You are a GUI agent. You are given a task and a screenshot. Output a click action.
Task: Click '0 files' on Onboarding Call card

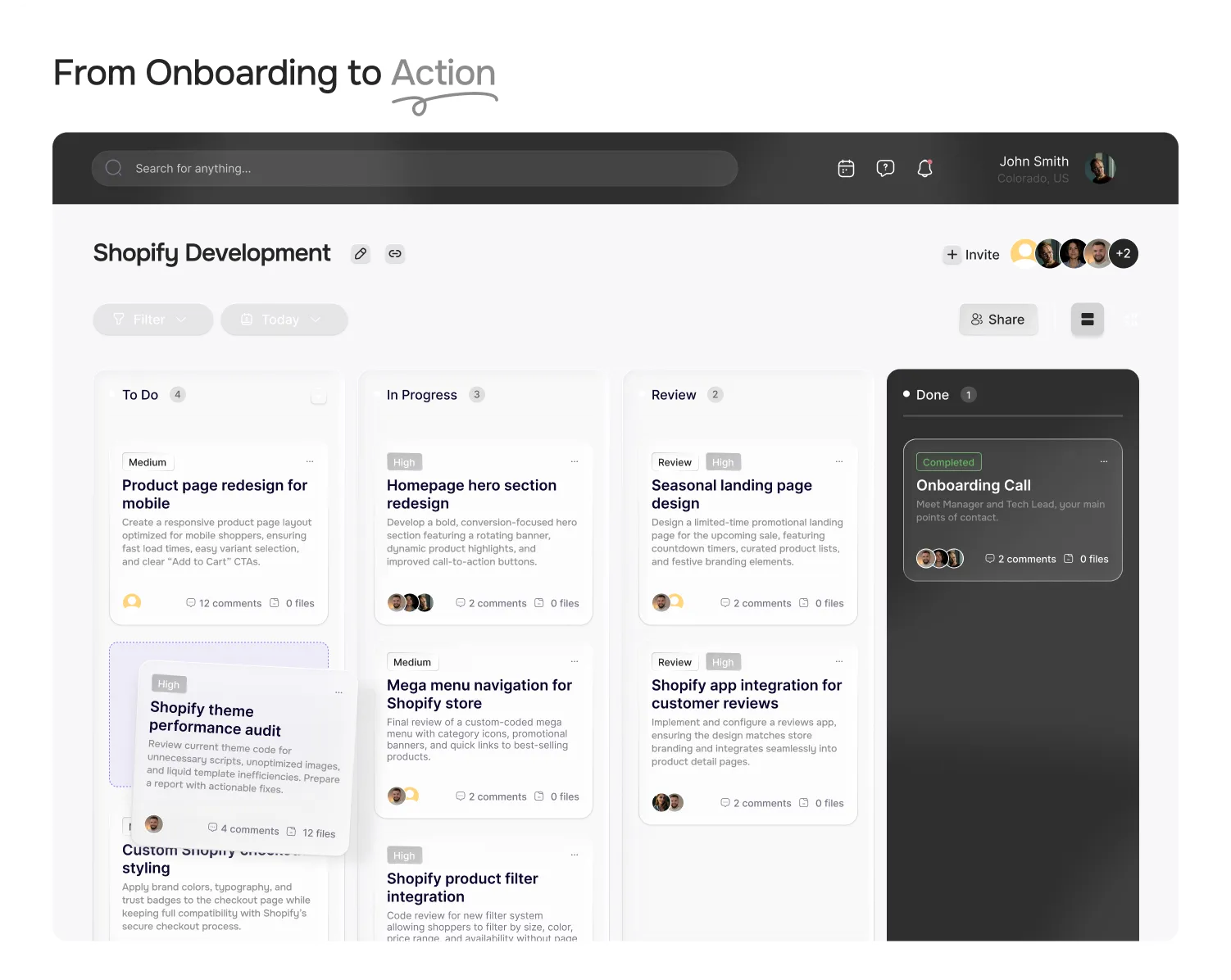(x=1087, y=559)
